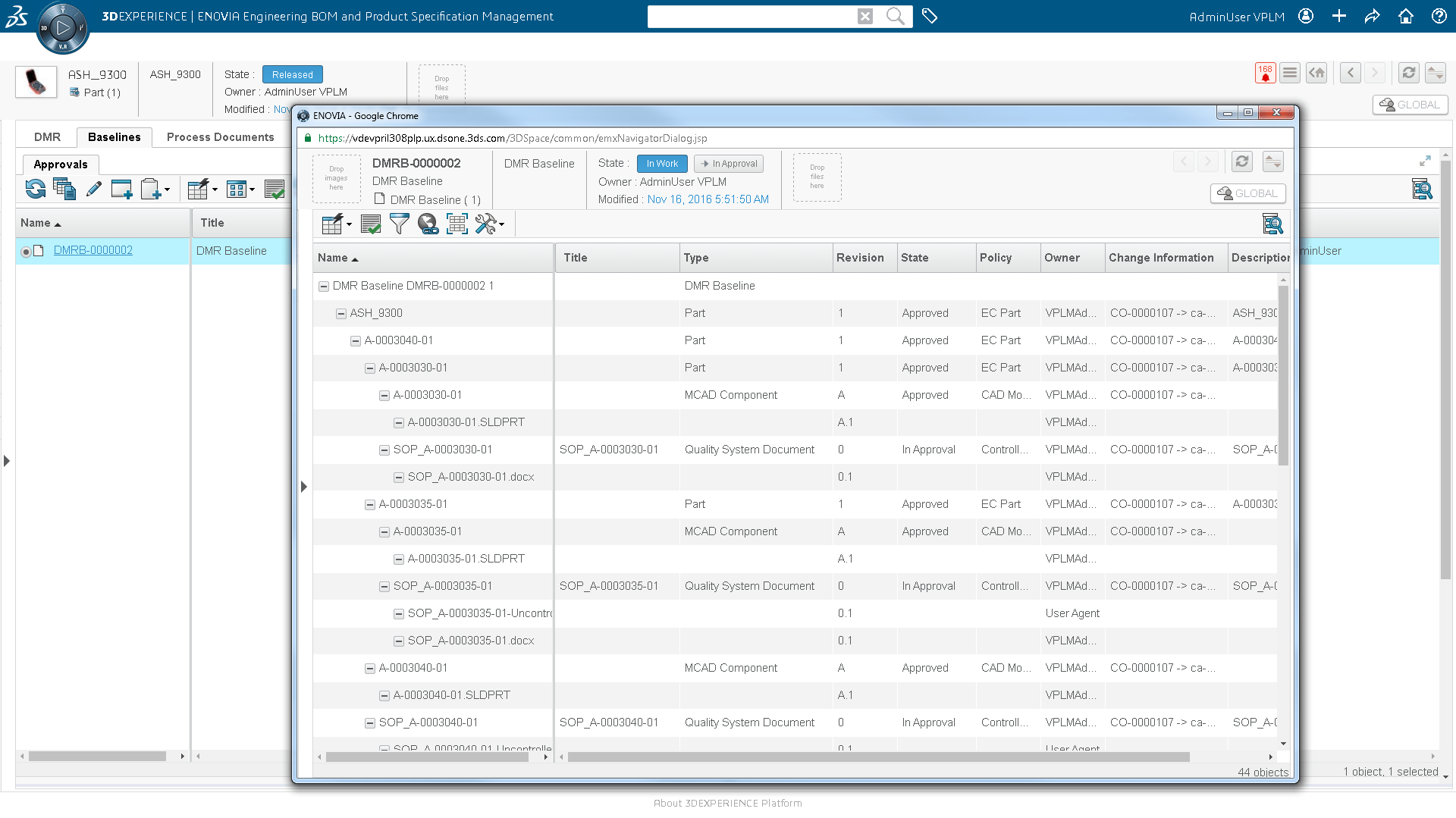Open the DMRB-0000002 link in main table

click(x=93, y=250)
